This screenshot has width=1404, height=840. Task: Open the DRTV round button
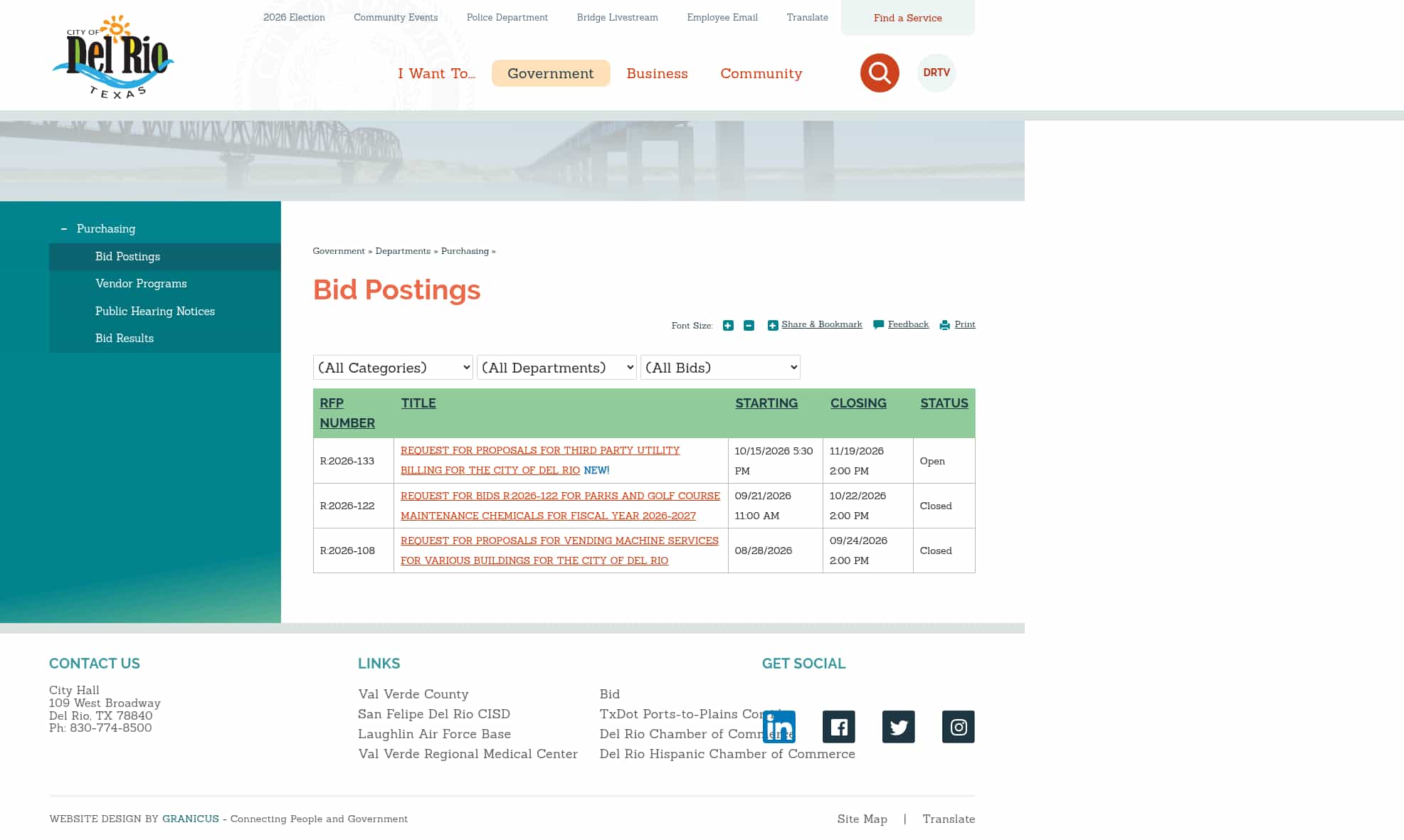(936, 73)
